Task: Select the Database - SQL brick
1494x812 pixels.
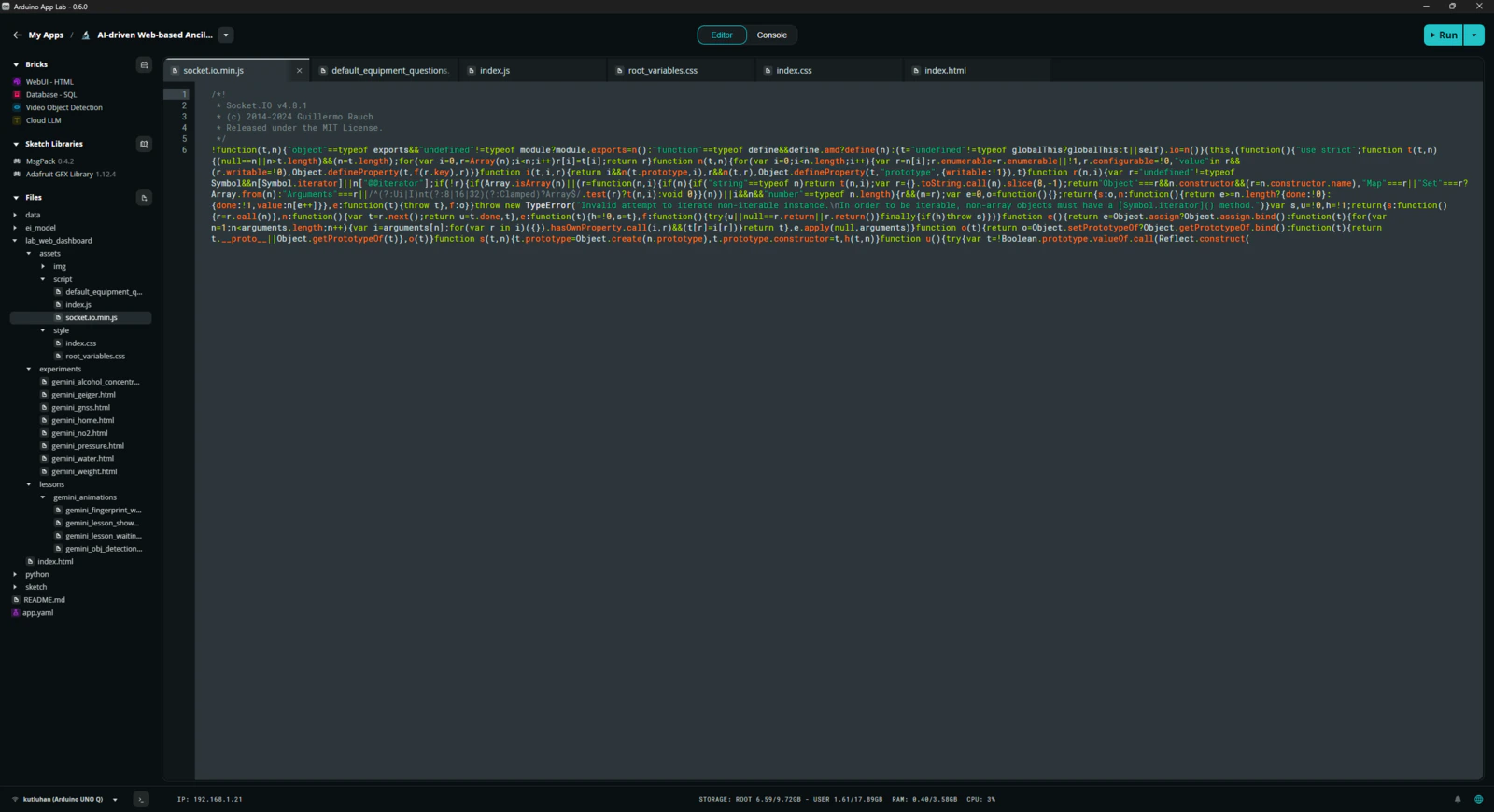Action: 51,95
